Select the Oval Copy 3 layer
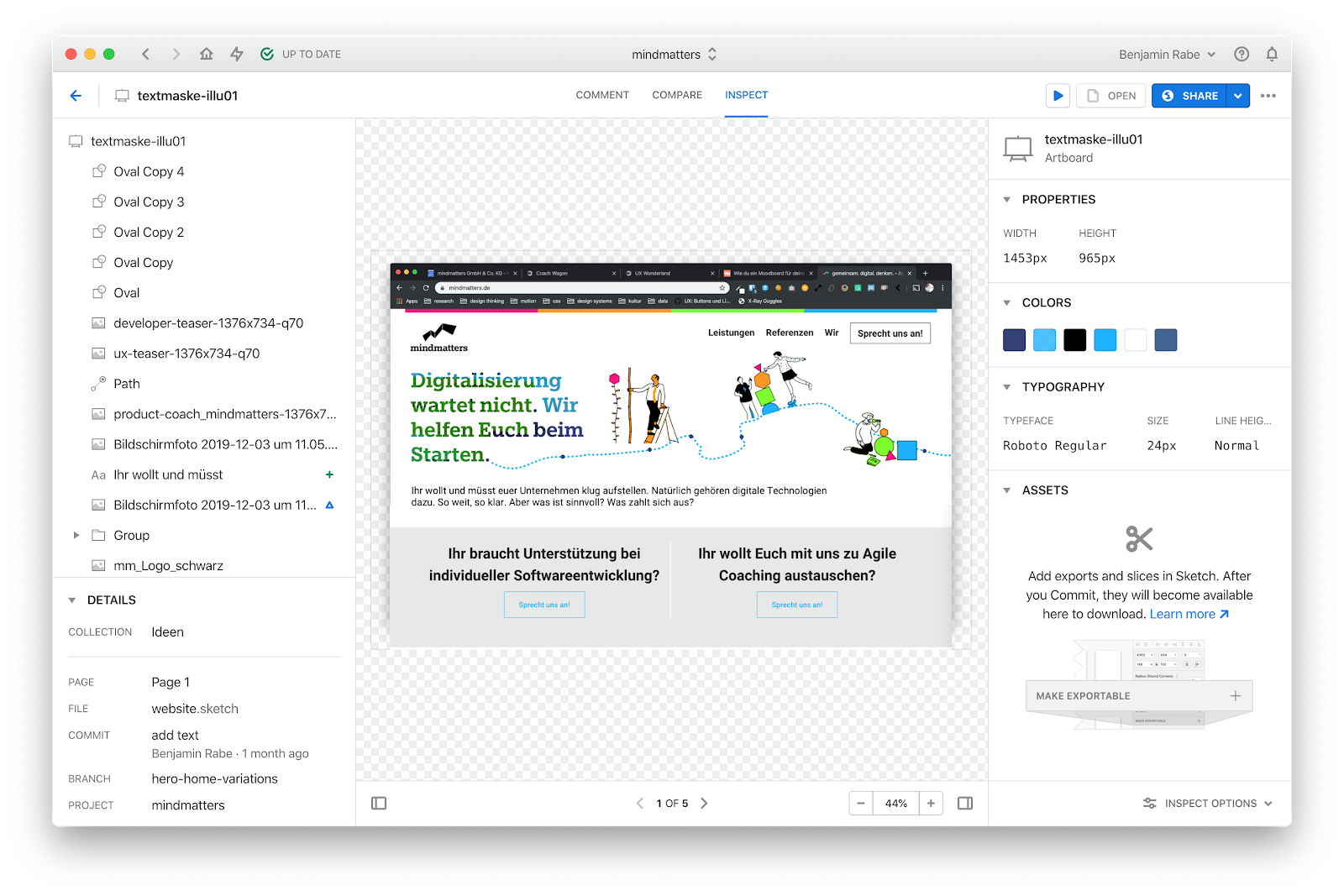The height and width of the screenshot is (896, 1344). click(x=204, y=202)
